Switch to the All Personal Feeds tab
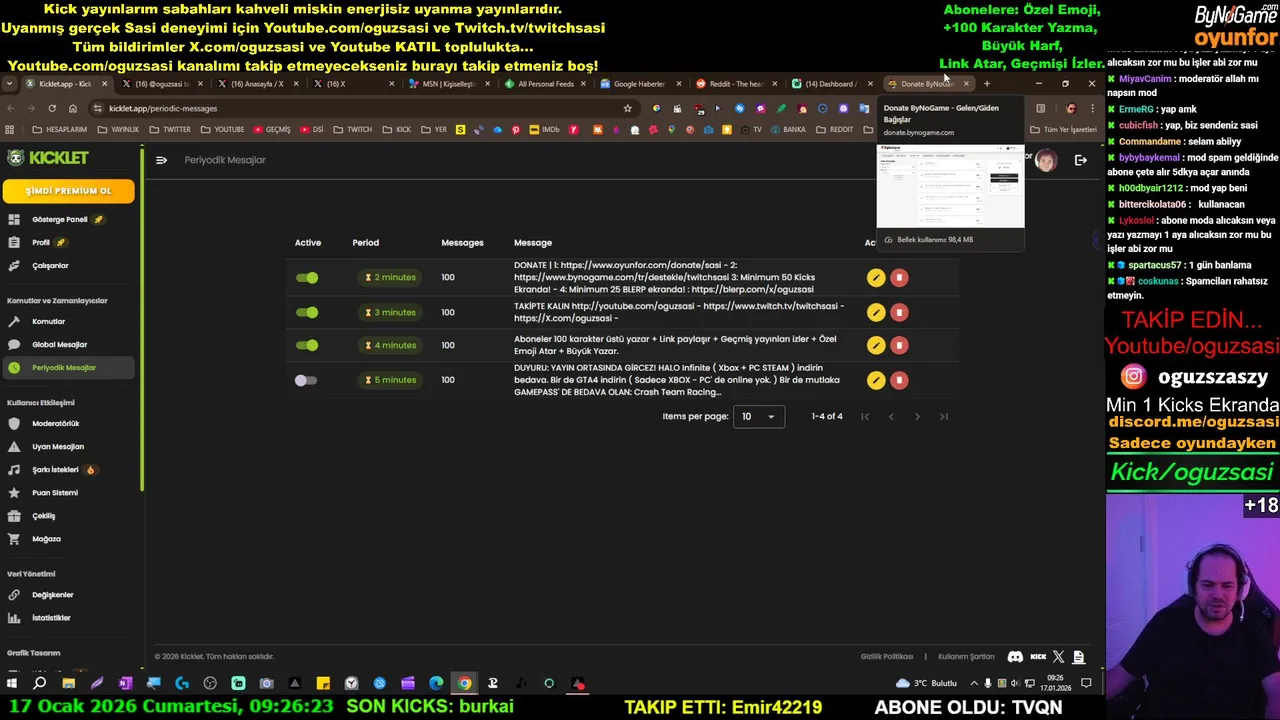 (546, 84)
